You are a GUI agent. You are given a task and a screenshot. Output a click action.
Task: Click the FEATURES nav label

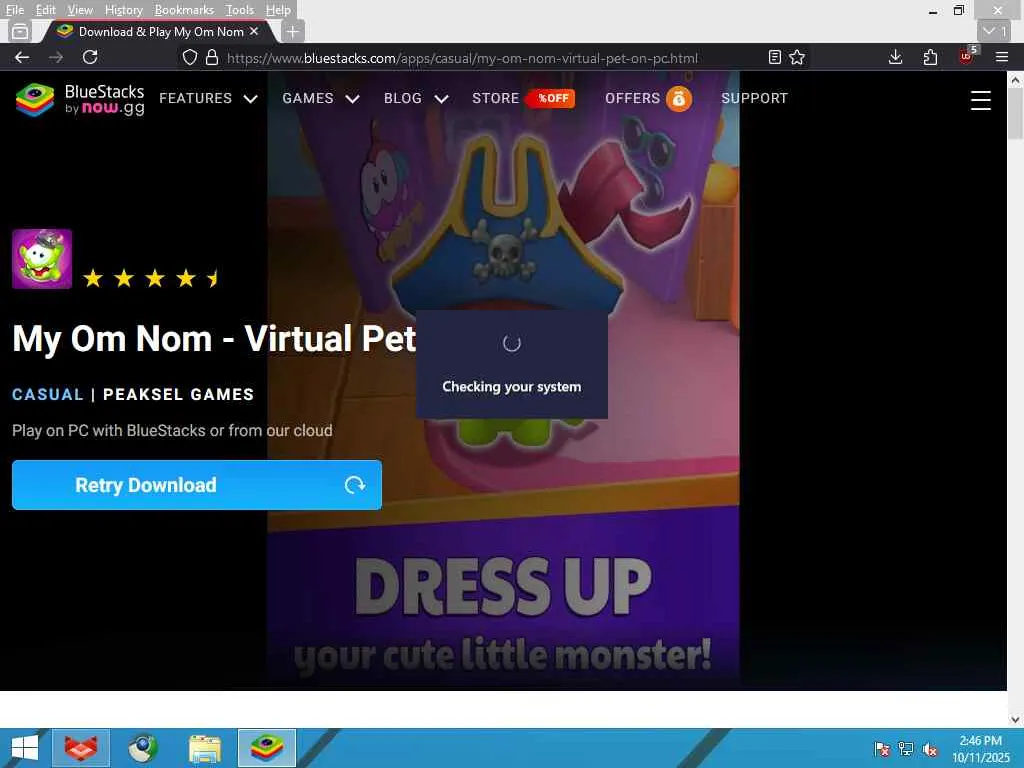click(195, 98)
